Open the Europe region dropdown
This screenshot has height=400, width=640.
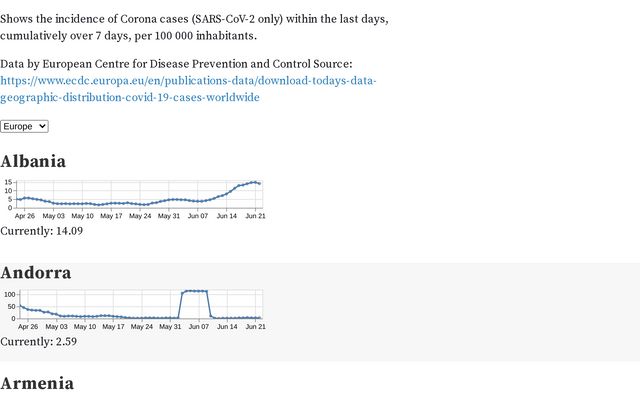(24, 126)
